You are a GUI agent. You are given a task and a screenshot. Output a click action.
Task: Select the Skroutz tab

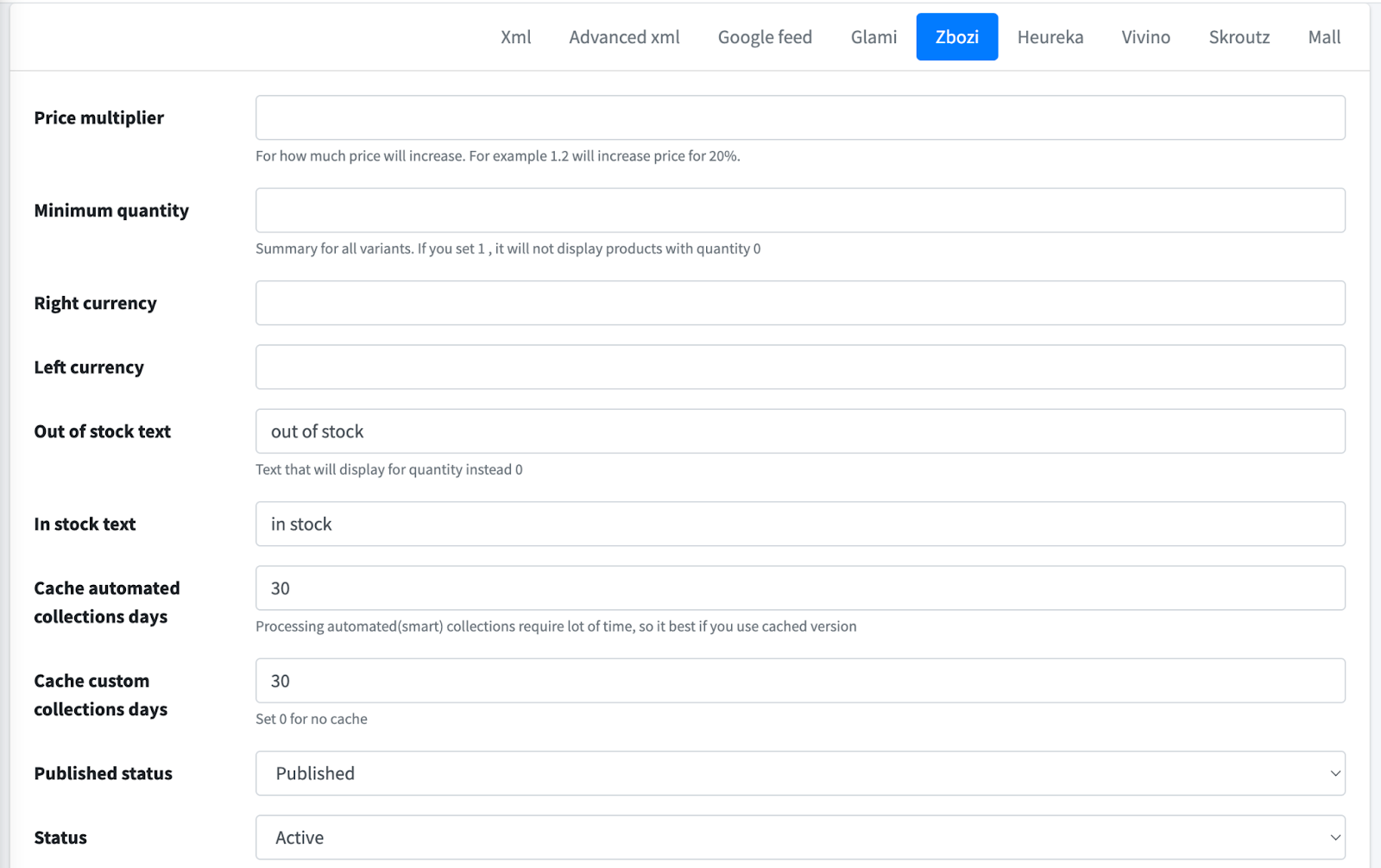pos(1239,37)
